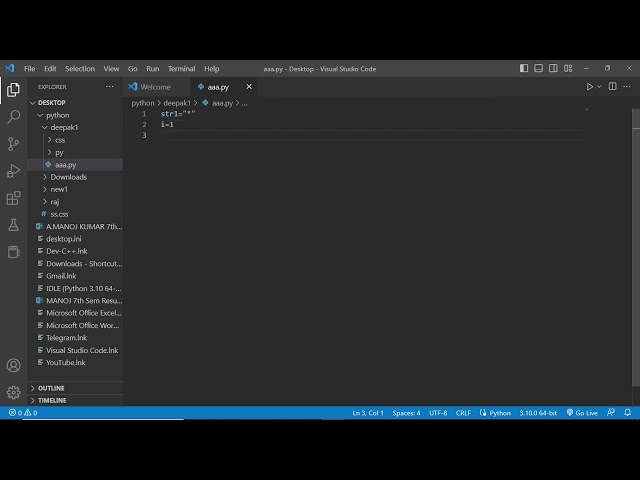640x480 pixels.
Task: Expand the new1 folder
Action: click(x=45, y=189)
